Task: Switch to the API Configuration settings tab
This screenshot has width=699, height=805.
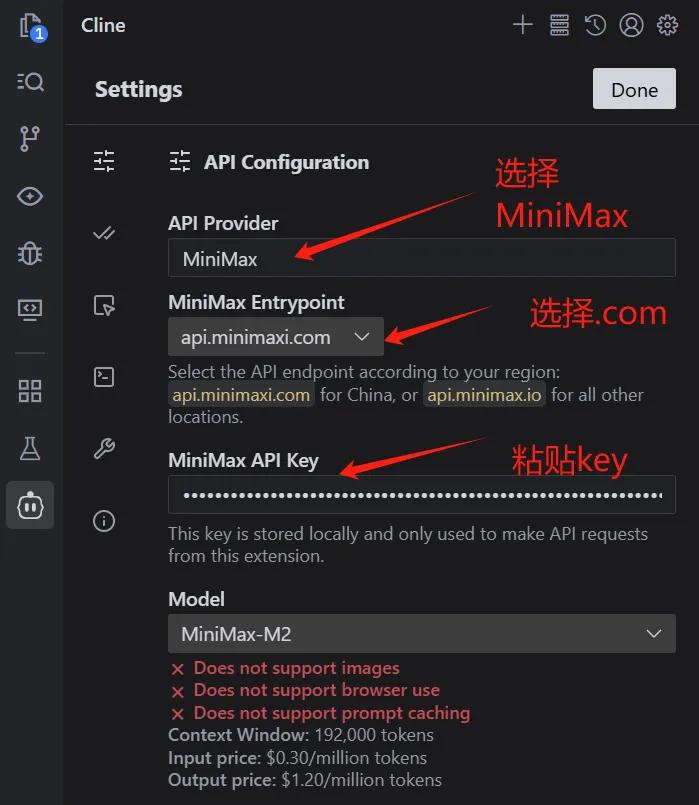Action: coord(104,161)
